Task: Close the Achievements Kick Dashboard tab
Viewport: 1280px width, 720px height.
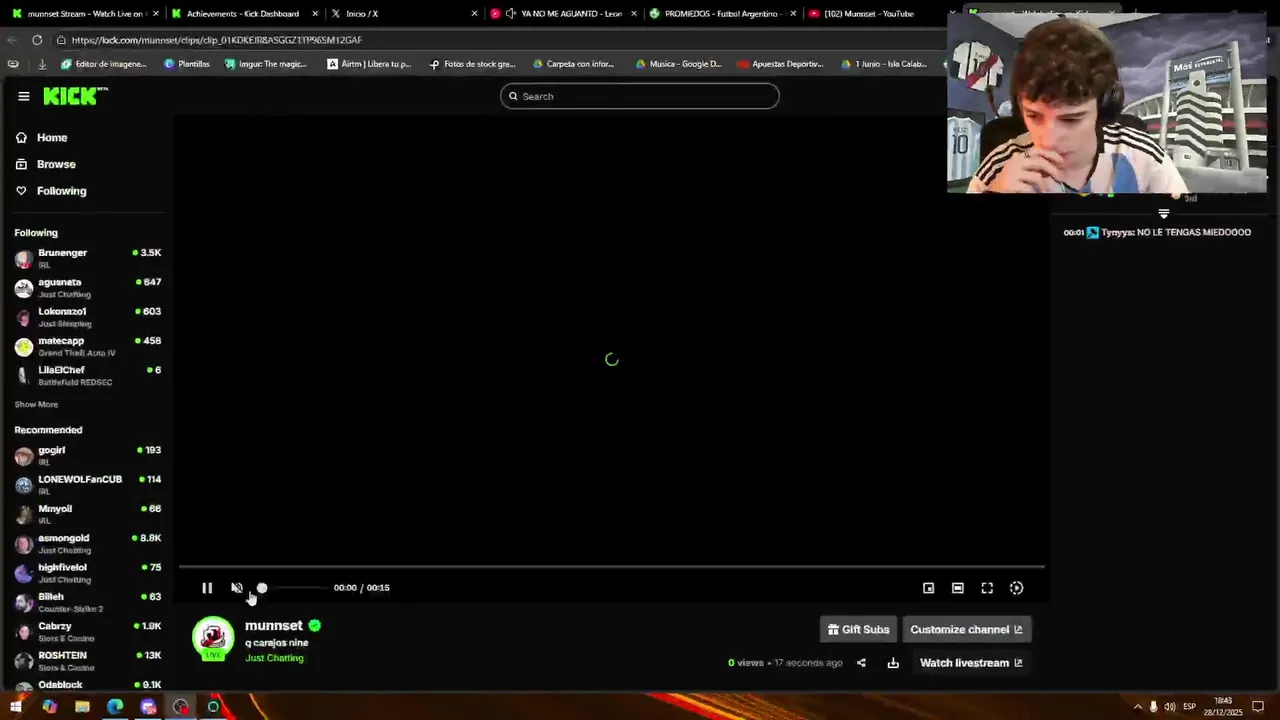Action: point(315,13)
